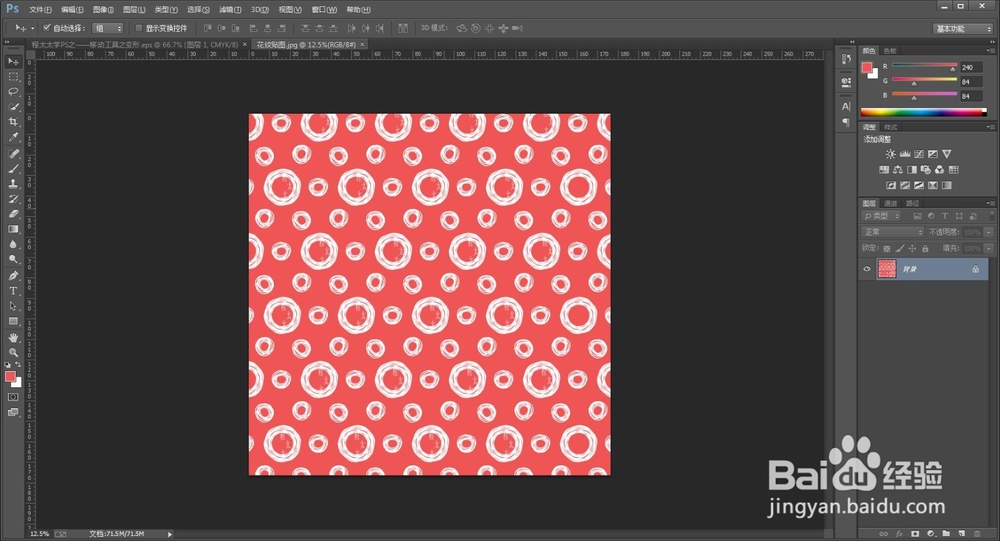Open auto-select 组 dropdown
This screenshot has width=1000, height=541.
click(x=108, y=28)
